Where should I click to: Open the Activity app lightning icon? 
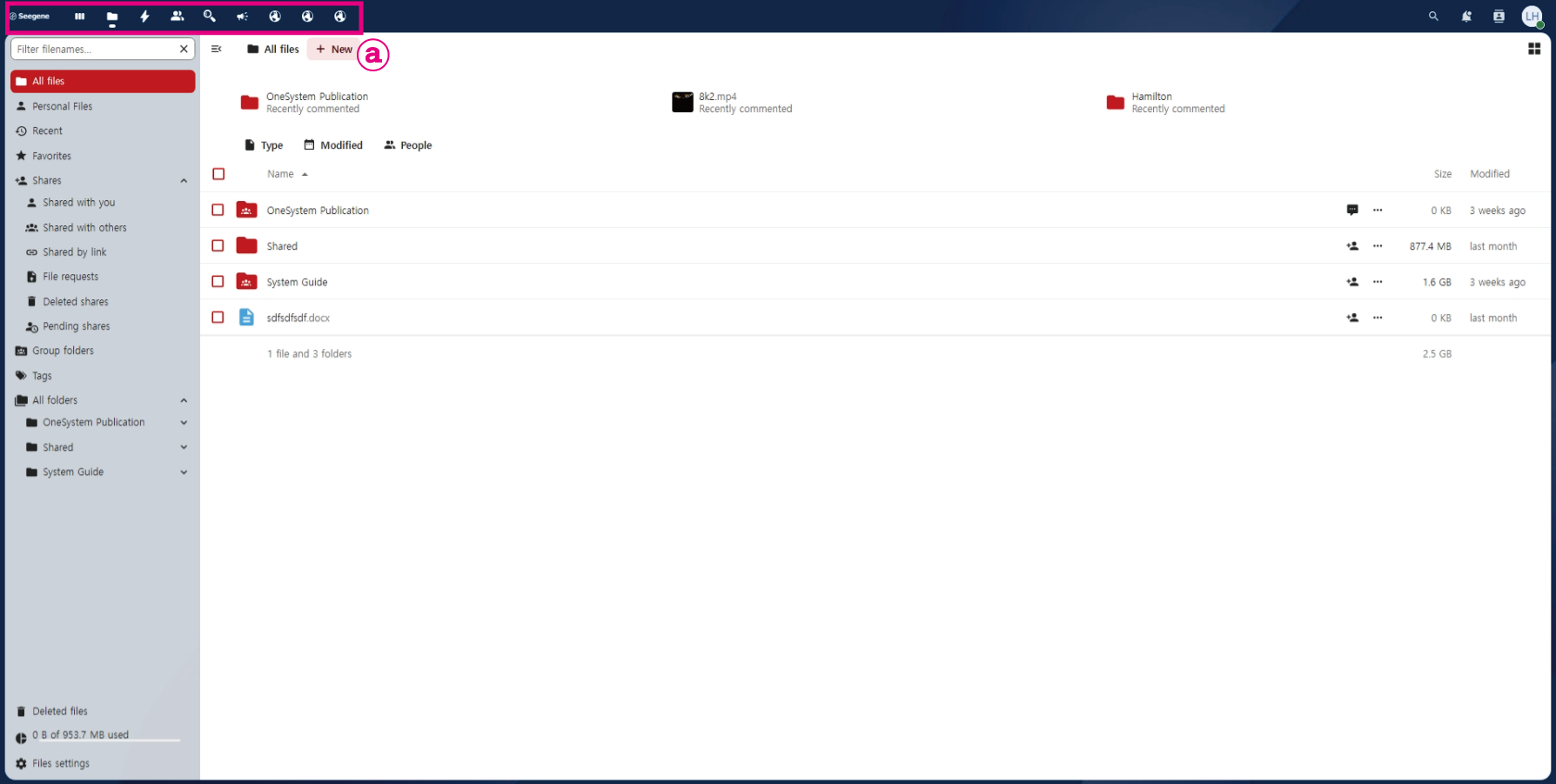pyautogui.click(x=144, y=17)
